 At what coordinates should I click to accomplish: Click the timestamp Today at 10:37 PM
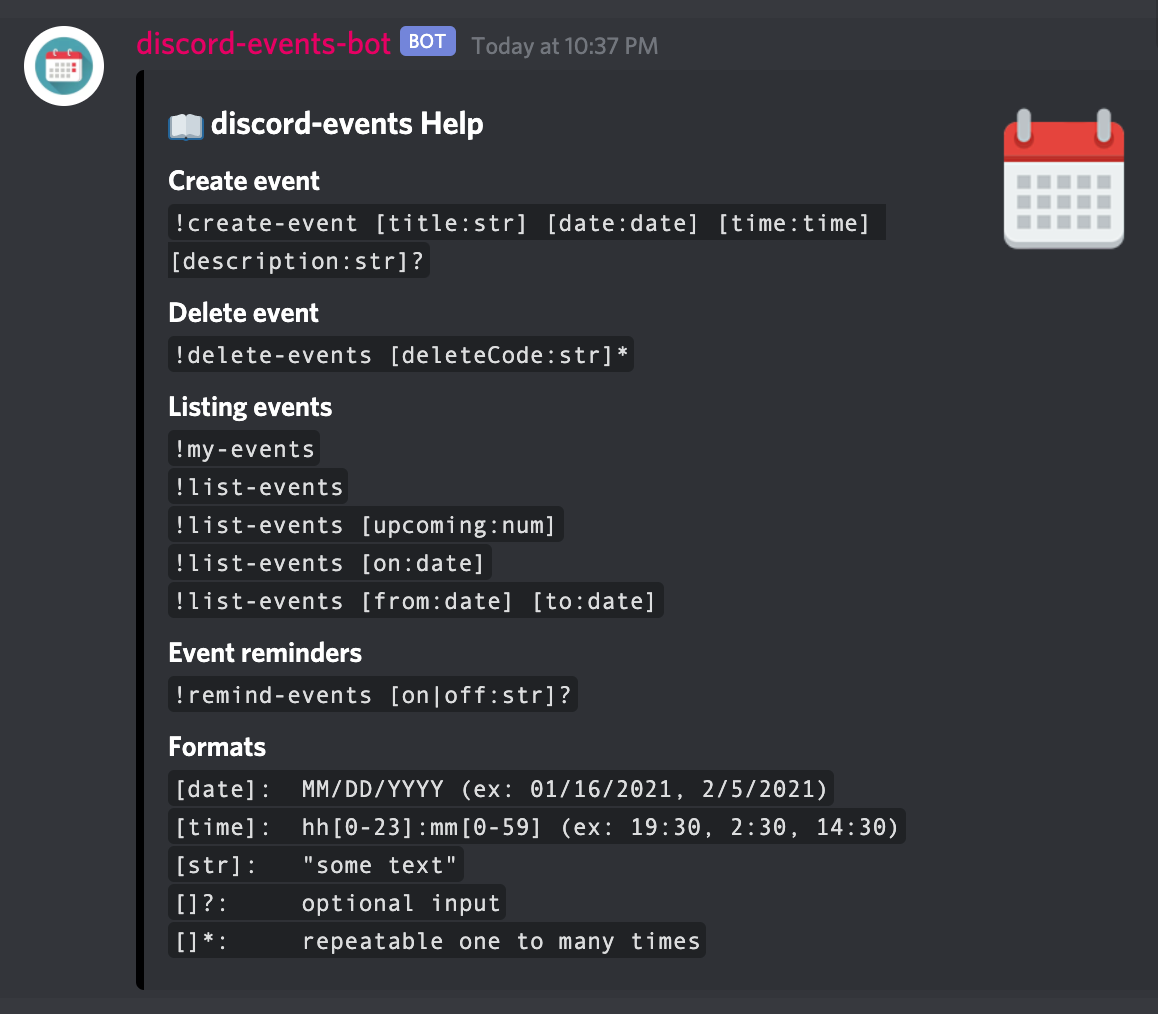[x=564, y=46]
